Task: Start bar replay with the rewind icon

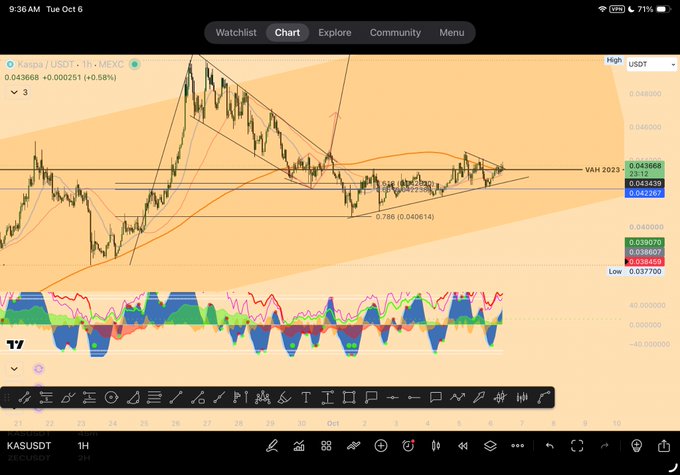Action: tap(463, 446)
